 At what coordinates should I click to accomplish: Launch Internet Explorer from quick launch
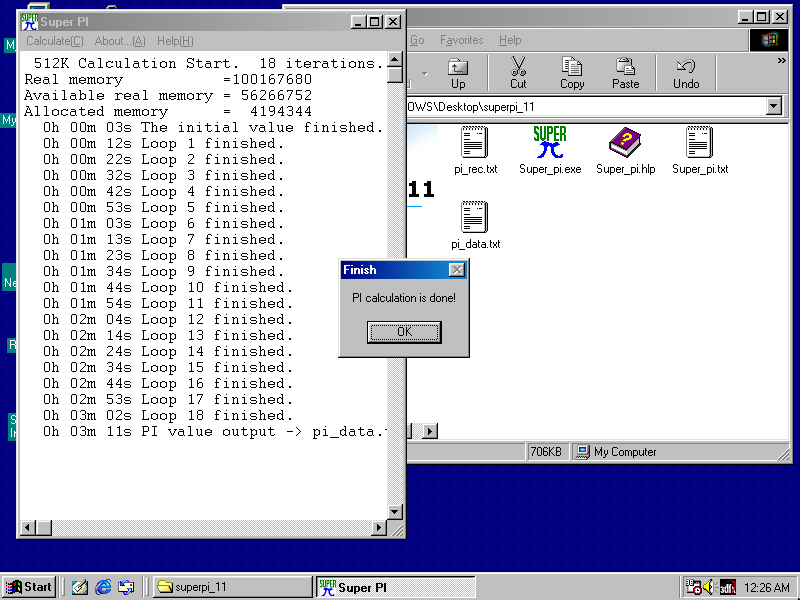tap(103, 587)
